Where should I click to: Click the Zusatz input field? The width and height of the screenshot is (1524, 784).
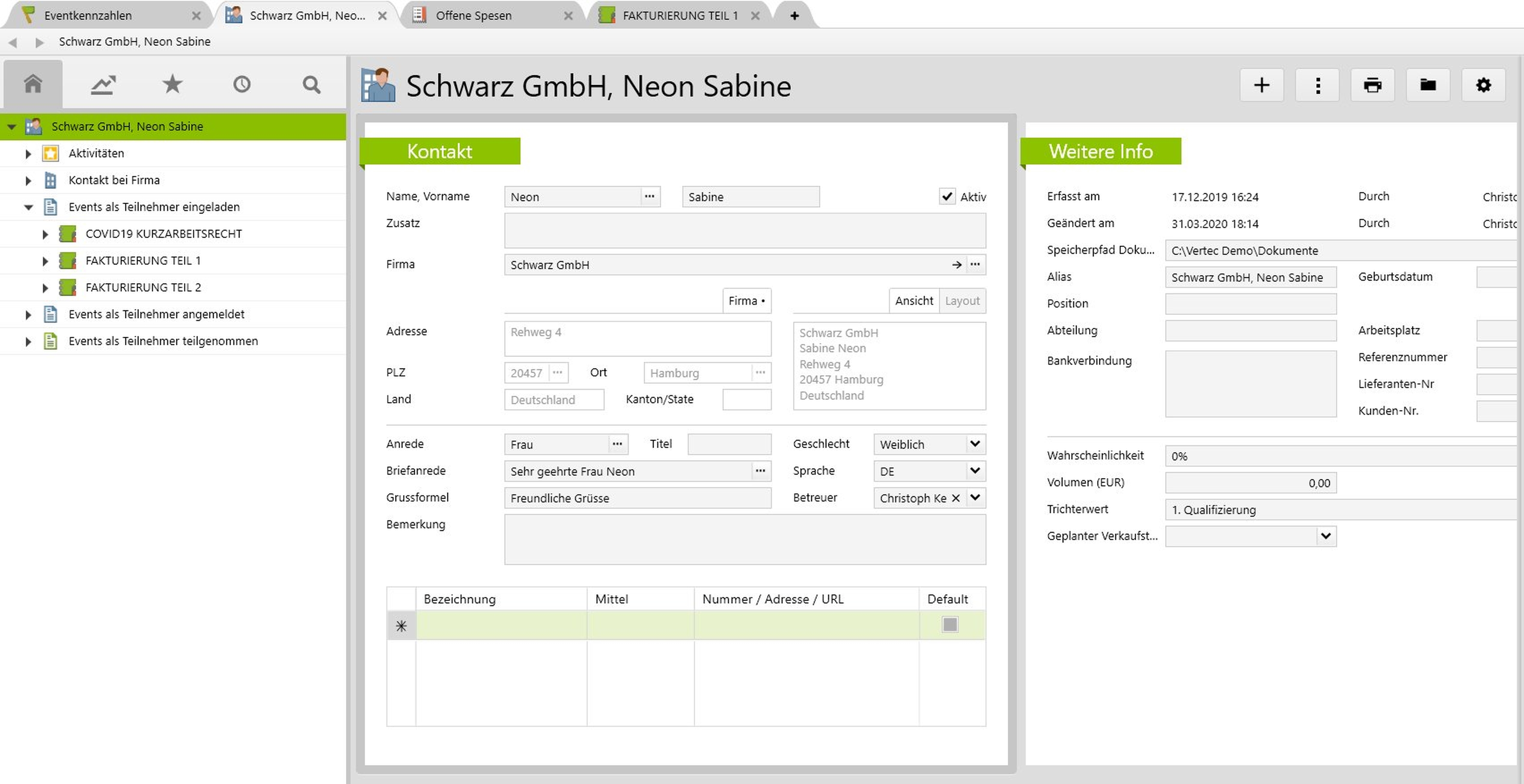pyautogui.click(x=744, y=230)
